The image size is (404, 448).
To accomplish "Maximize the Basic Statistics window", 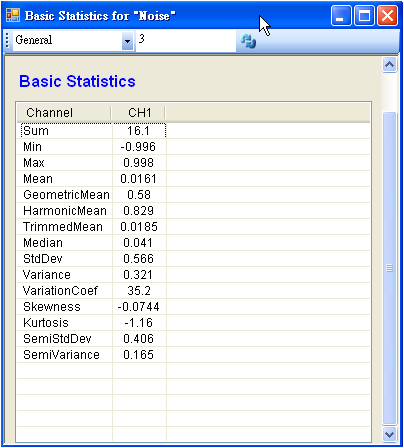I will click(x=364, y=16).
